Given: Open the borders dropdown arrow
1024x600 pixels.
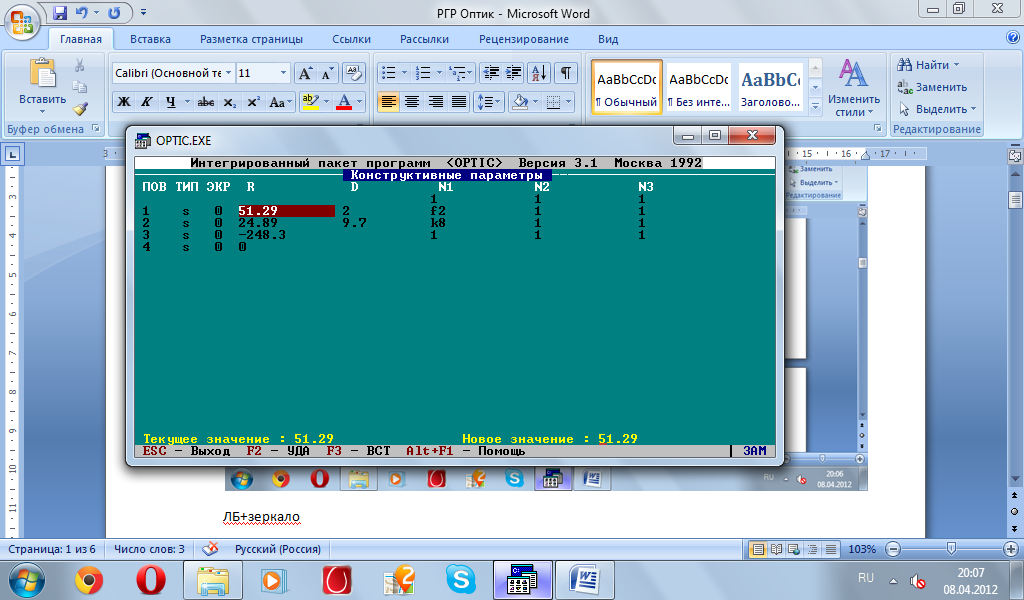Looking at the screenshot, I should pyautogui.click(x=569, y=102).
